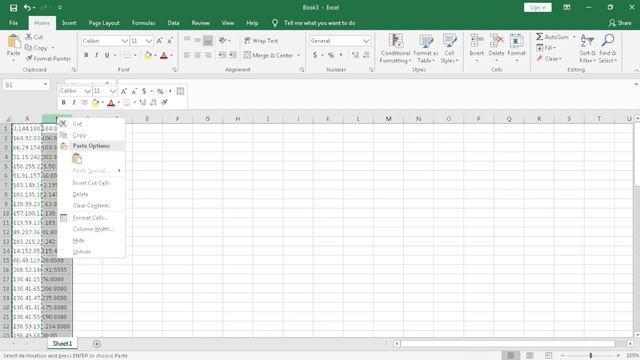Open Format as Table
The height and width of the screenshot is (360, 640).
point(425,49)
